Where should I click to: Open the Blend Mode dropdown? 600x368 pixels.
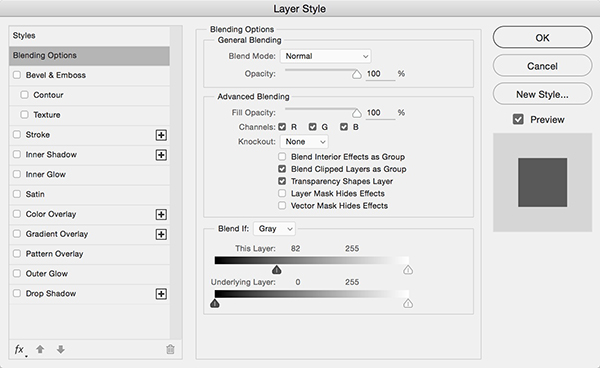[x=326, y=56]
